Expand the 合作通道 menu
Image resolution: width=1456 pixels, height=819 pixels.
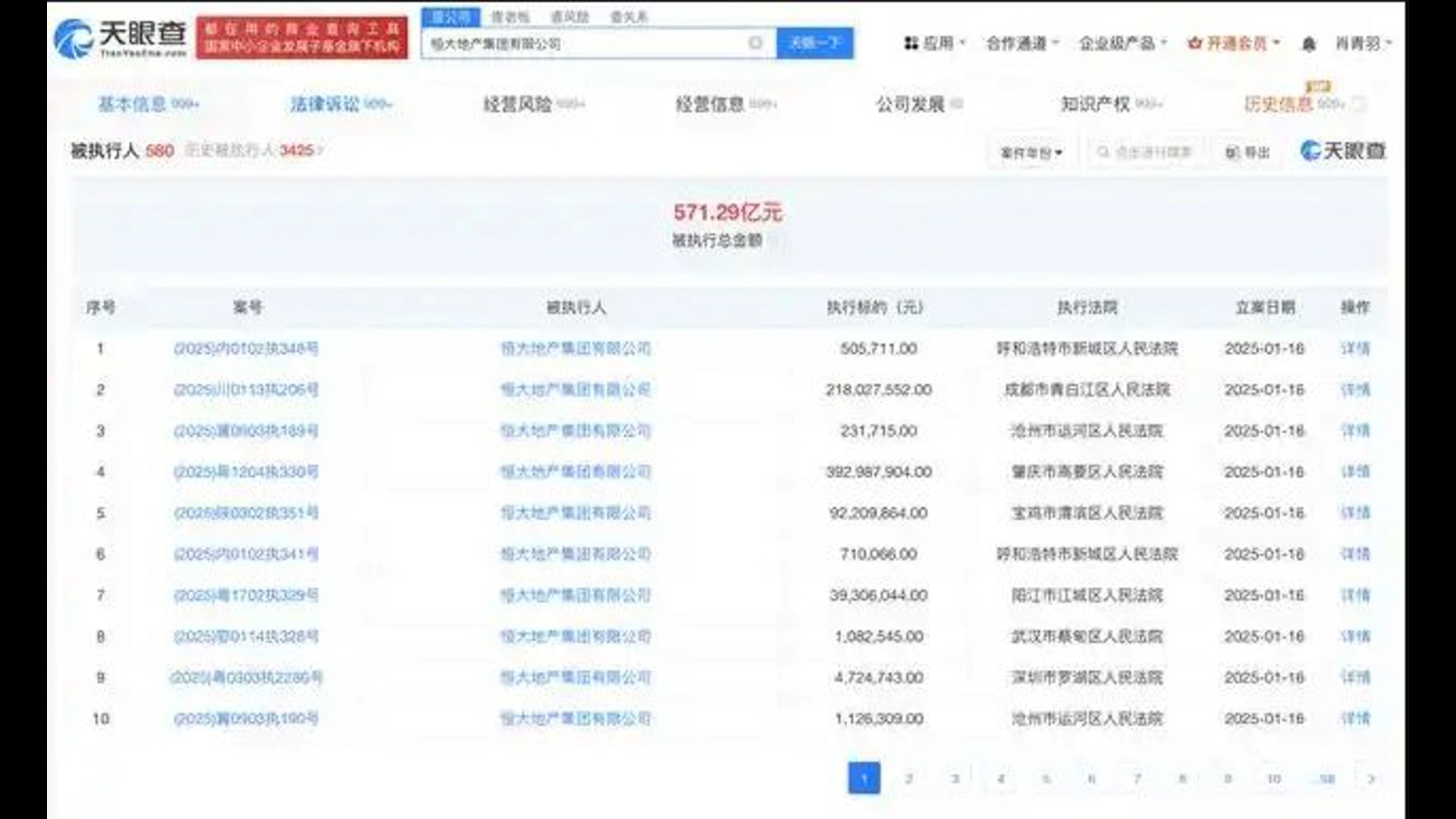point(1022,43)
